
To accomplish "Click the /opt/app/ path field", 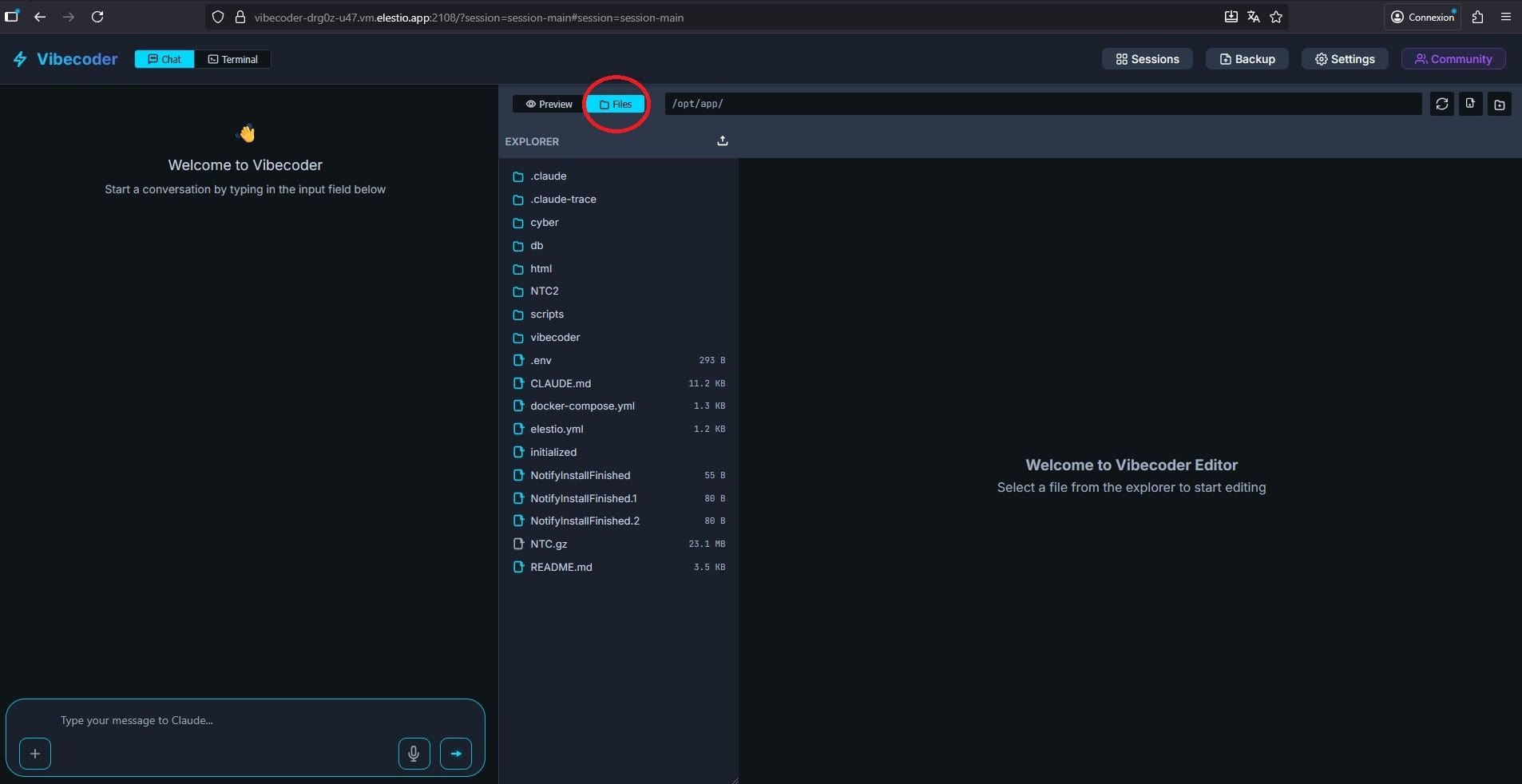I will point(1042,104).
